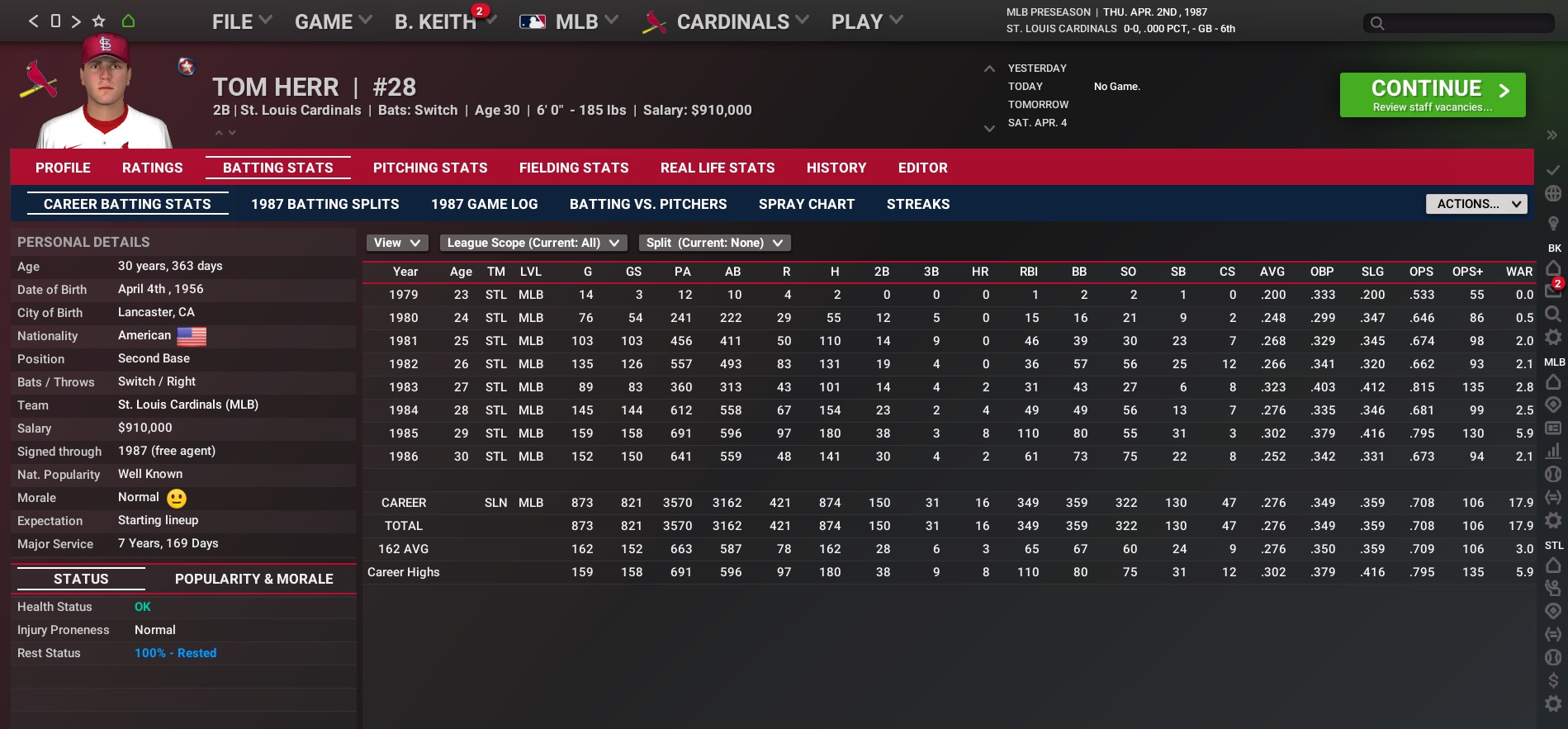
Task: Open league home icon under MLB label
Action: click(x=1552, y=381)
